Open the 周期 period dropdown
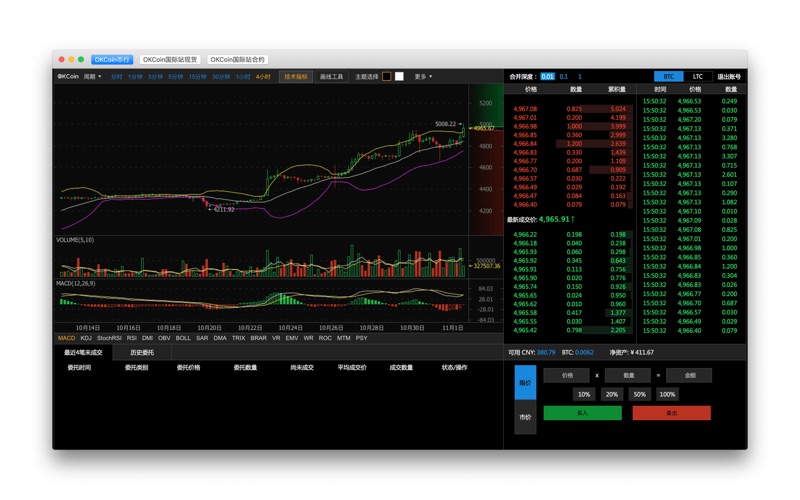This screenshot has height=500, width=800. 92,77
